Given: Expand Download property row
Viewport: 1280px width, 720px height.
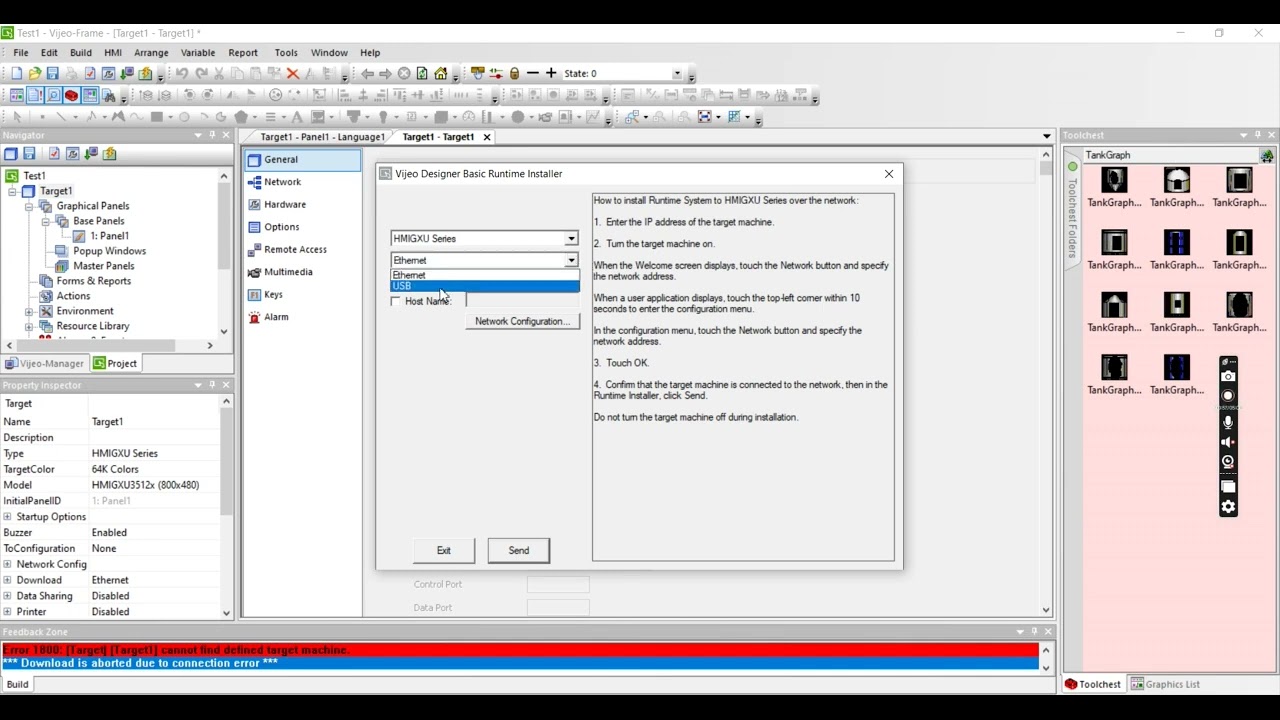Looking at the screenshot, I should 7,580.
